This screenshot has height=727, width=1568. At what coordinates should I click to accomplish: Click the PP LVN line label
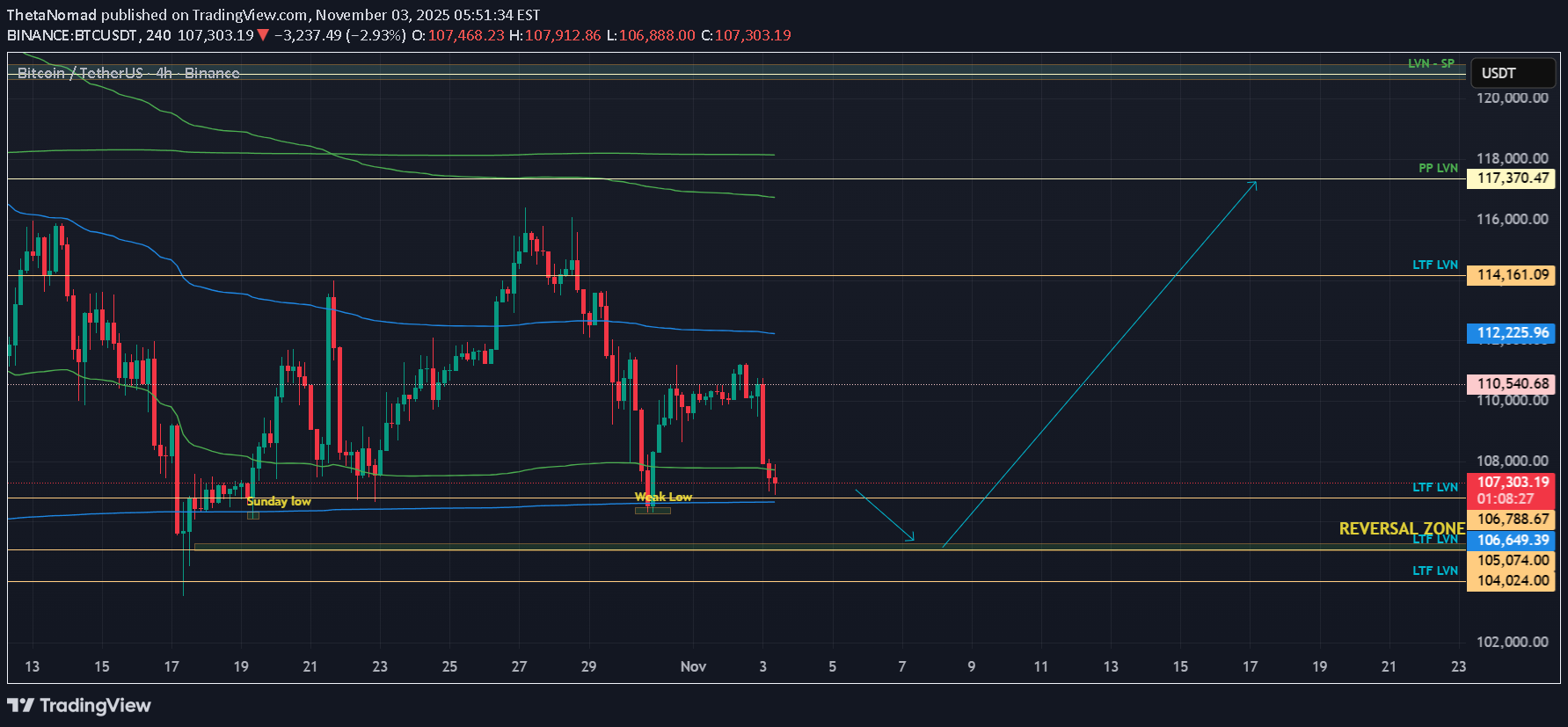[x=1438, y=168]
